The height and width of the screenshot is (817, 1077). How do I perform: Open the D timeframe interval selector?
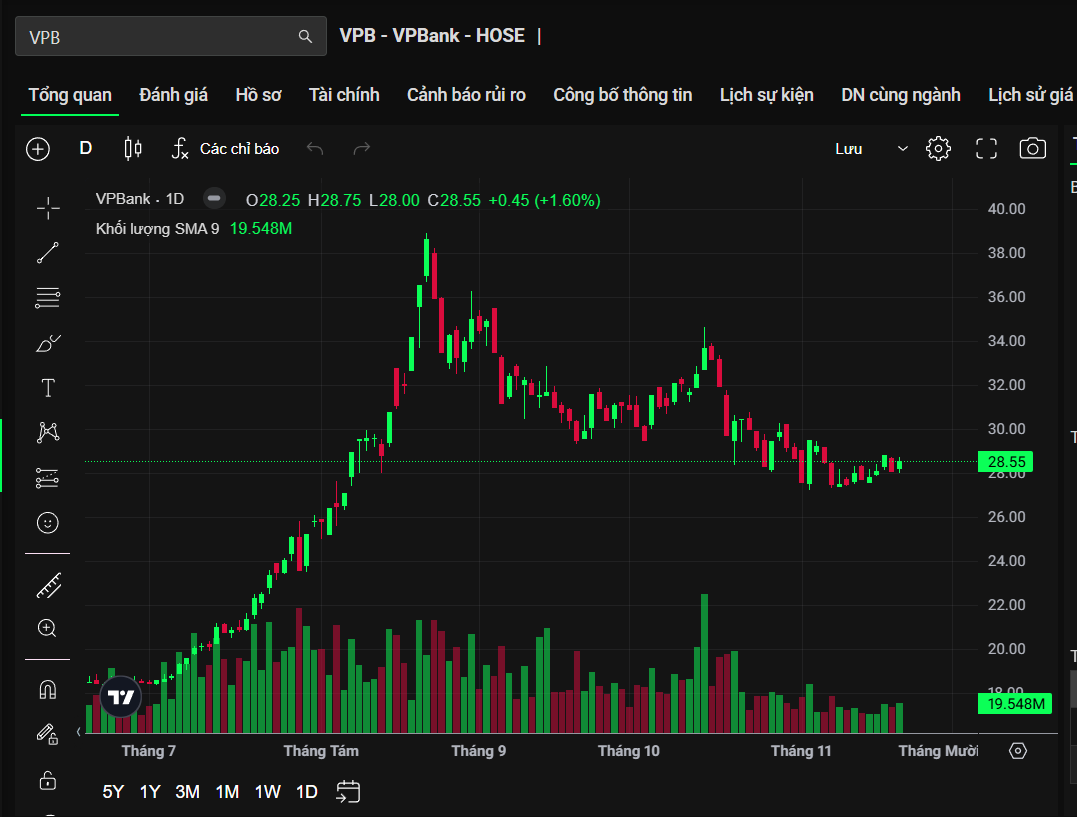coord(86,149)
